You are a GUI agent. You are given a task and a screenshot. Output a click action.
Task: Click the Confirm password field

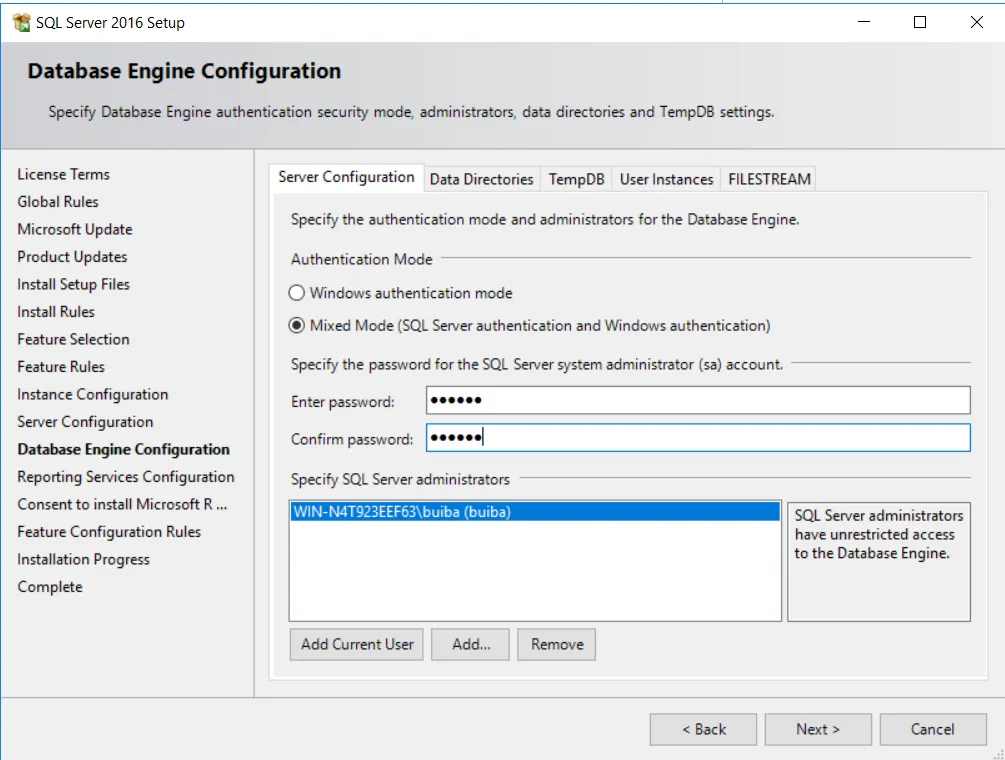(x=697, y=438)
